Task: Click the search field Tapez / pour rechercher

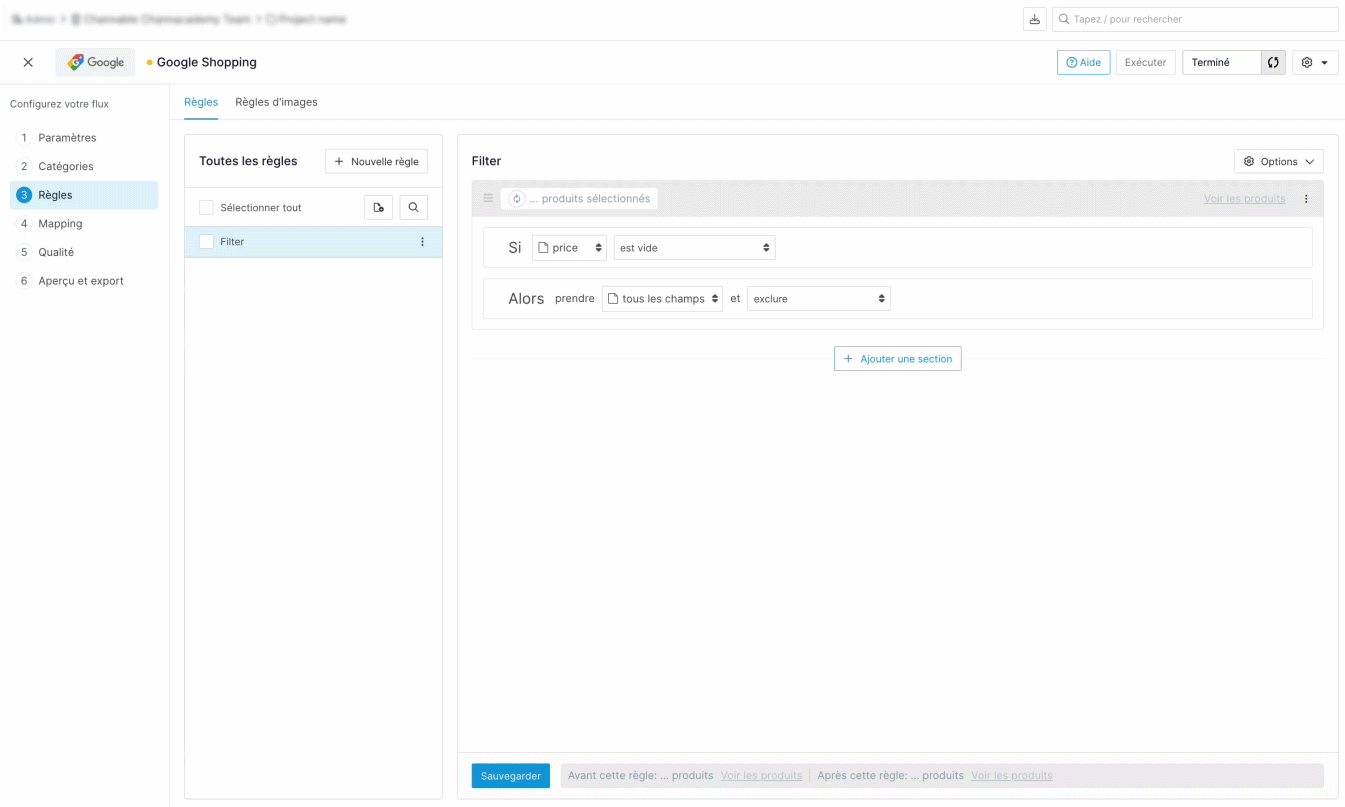Action: tap(1195, 19)
